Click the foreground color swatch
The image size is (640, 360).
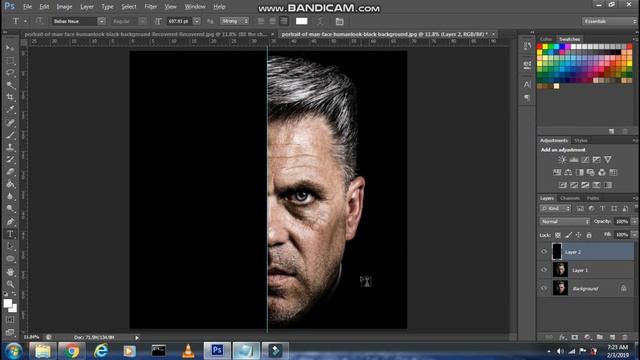click(x=7, y=303)
